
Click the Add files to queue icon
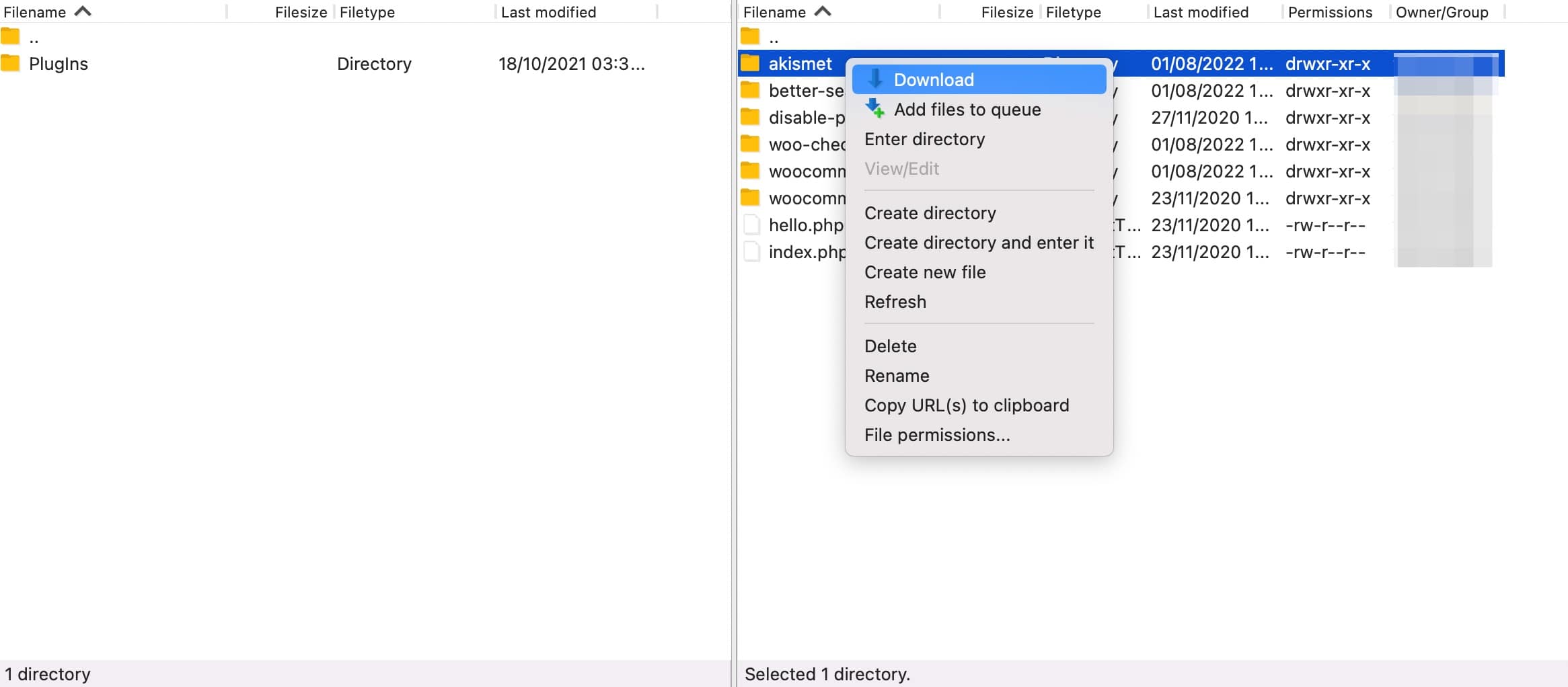point(875,108)
